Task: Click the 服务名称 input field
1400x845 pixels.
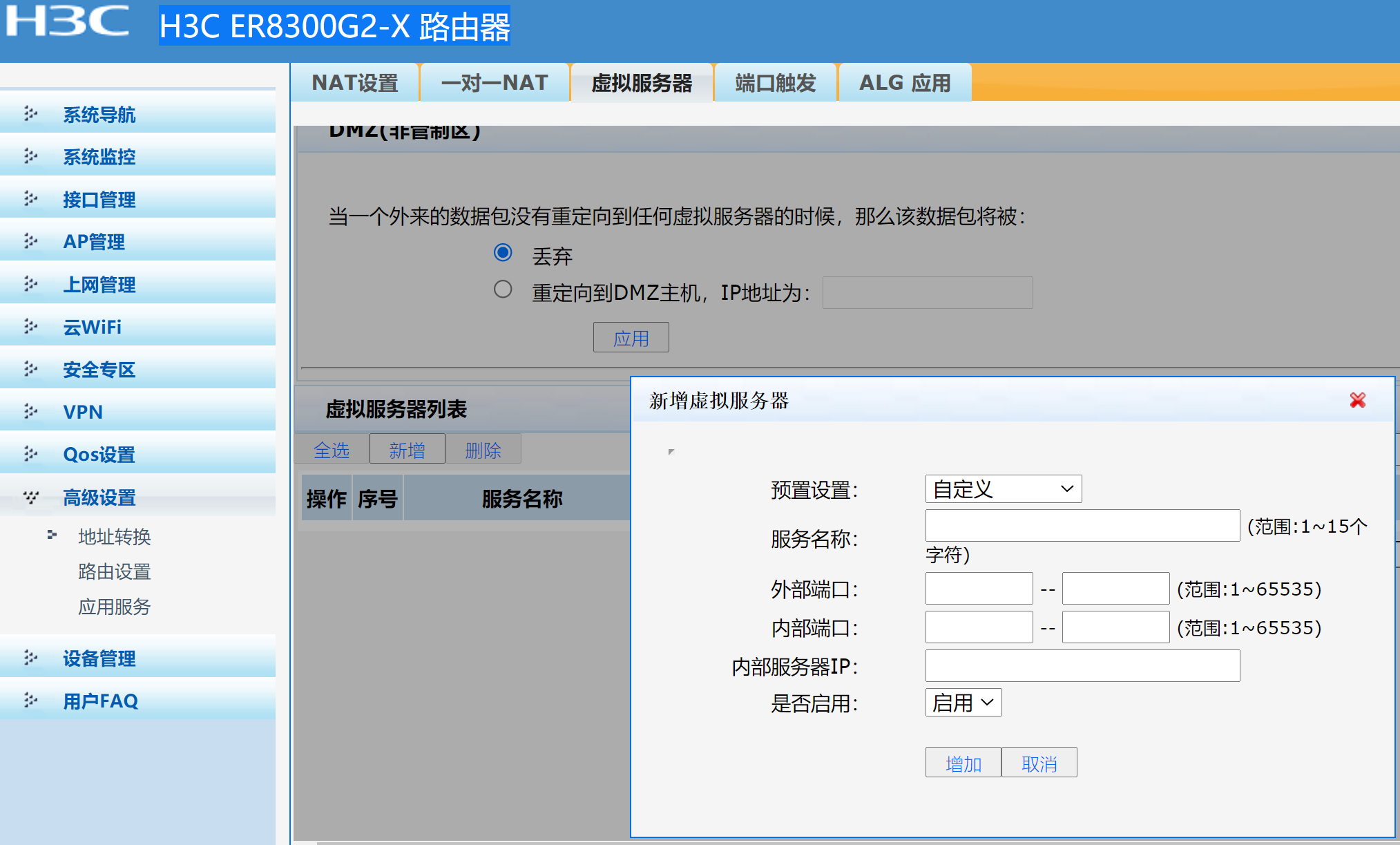Action: 1082,526
